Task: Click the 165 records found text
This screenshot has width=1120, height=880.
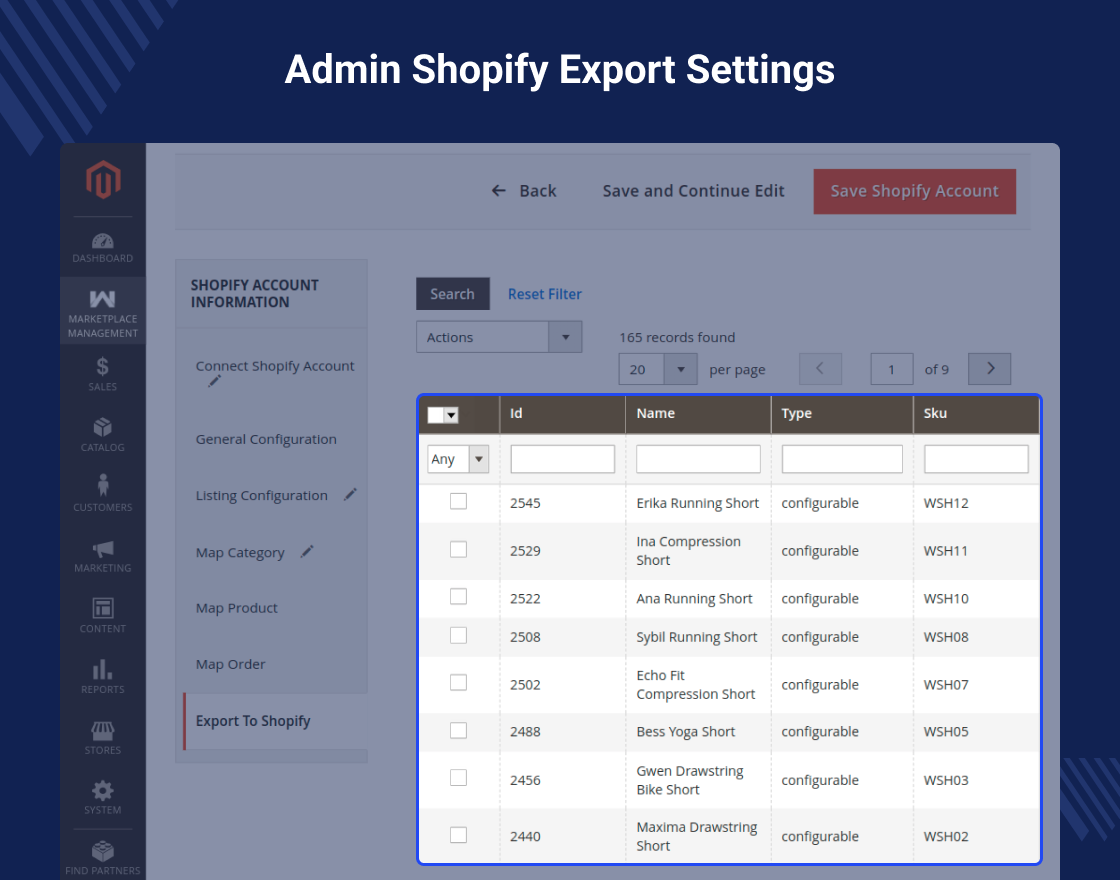Action: [676, 337]
